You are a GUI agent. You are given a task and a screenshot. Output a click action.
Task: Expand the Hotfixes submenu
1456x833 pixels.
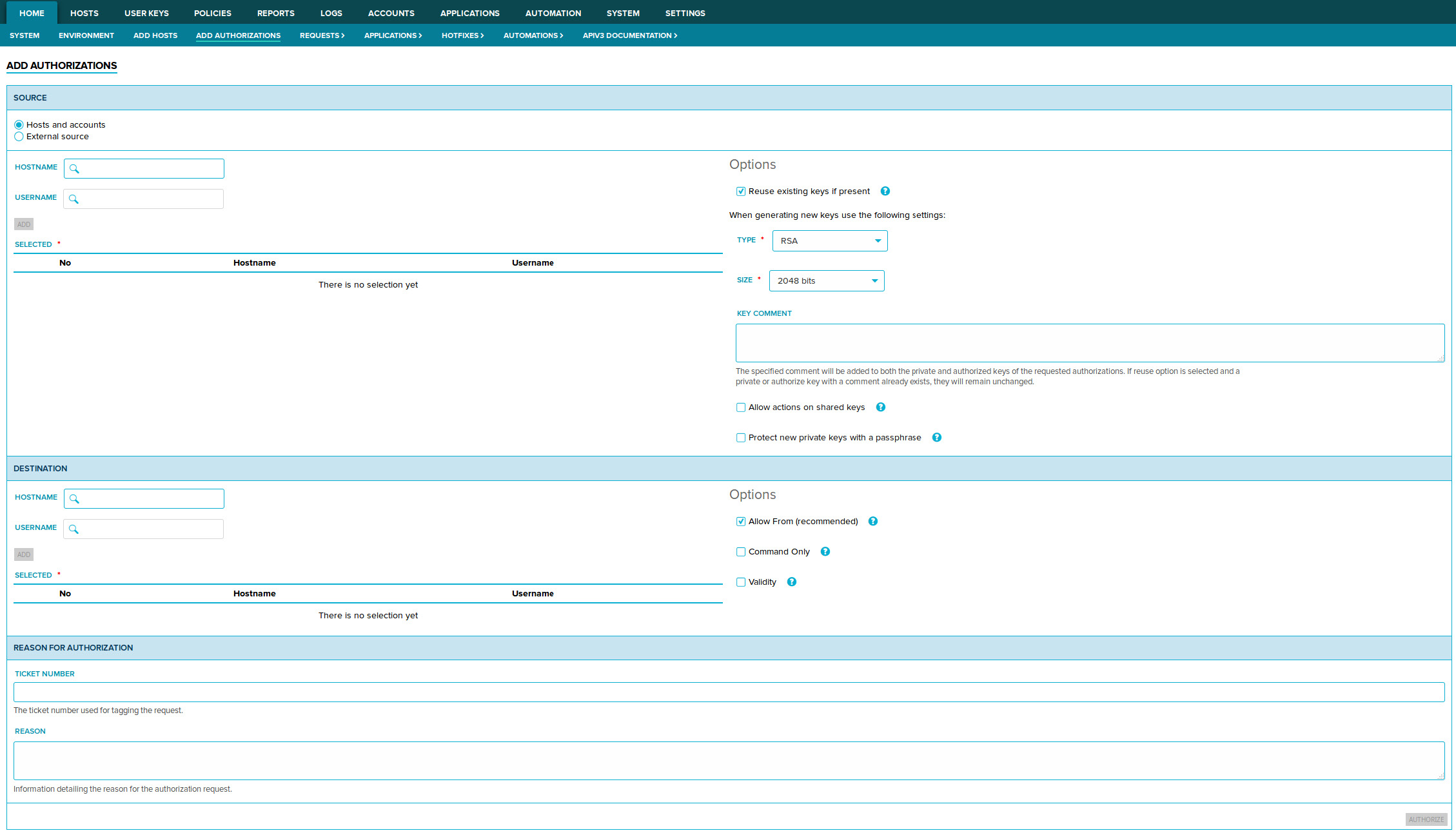coord(462,35)
